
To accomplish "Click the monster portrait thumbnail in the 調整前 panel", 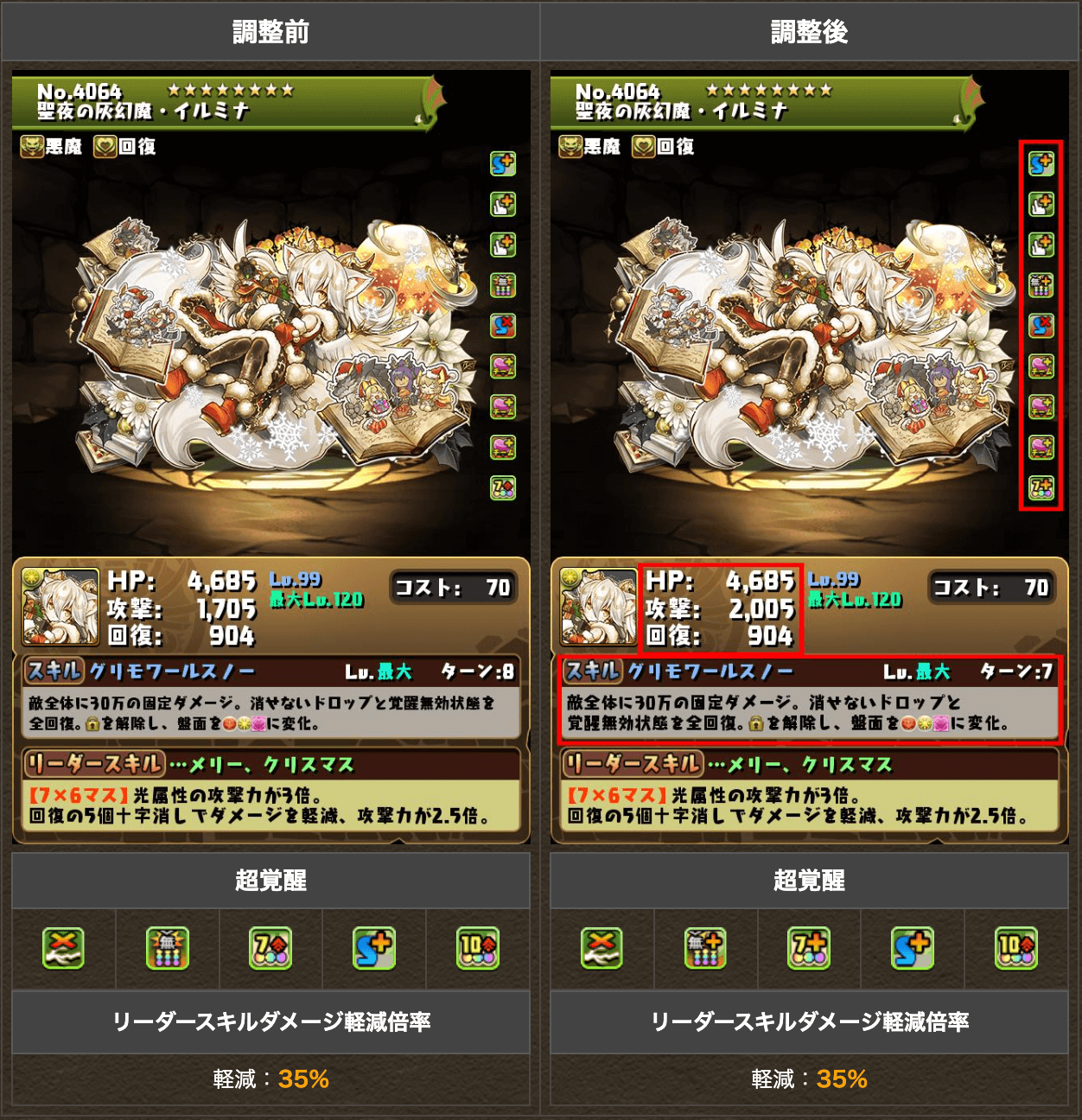I will [60, 607].
